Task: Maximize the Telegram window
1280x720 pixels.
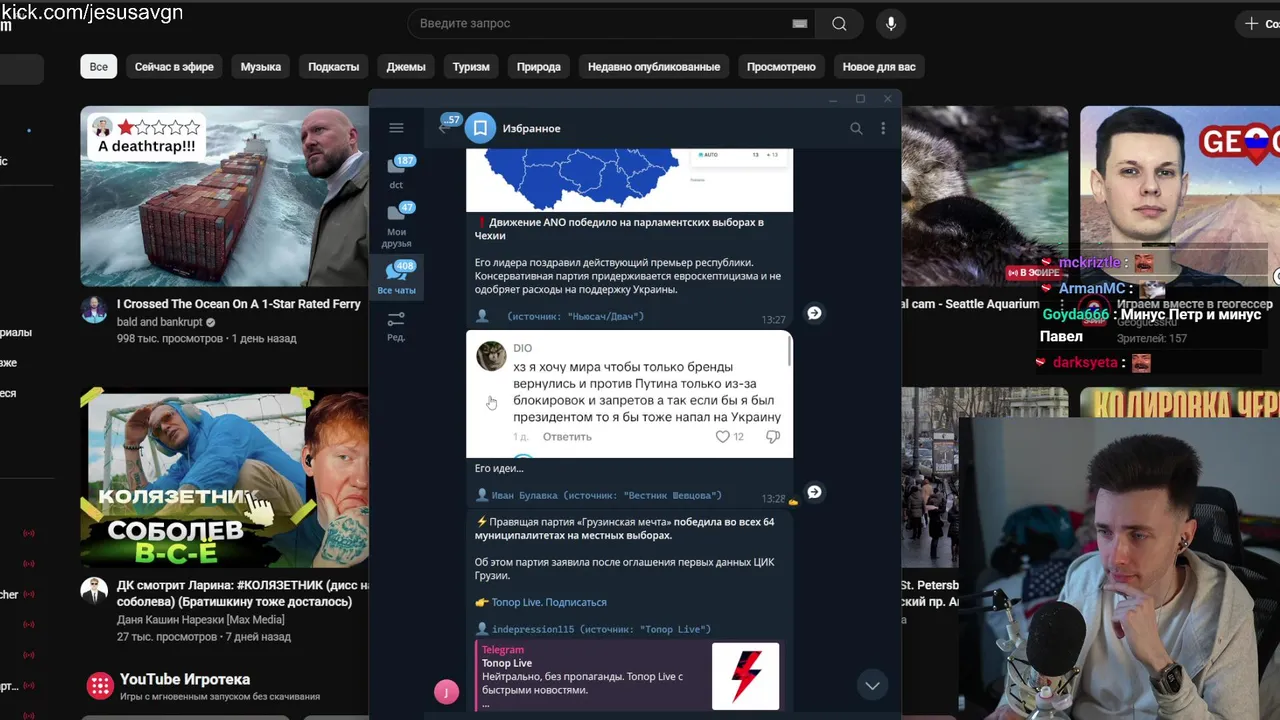Action: click(860, 99)
